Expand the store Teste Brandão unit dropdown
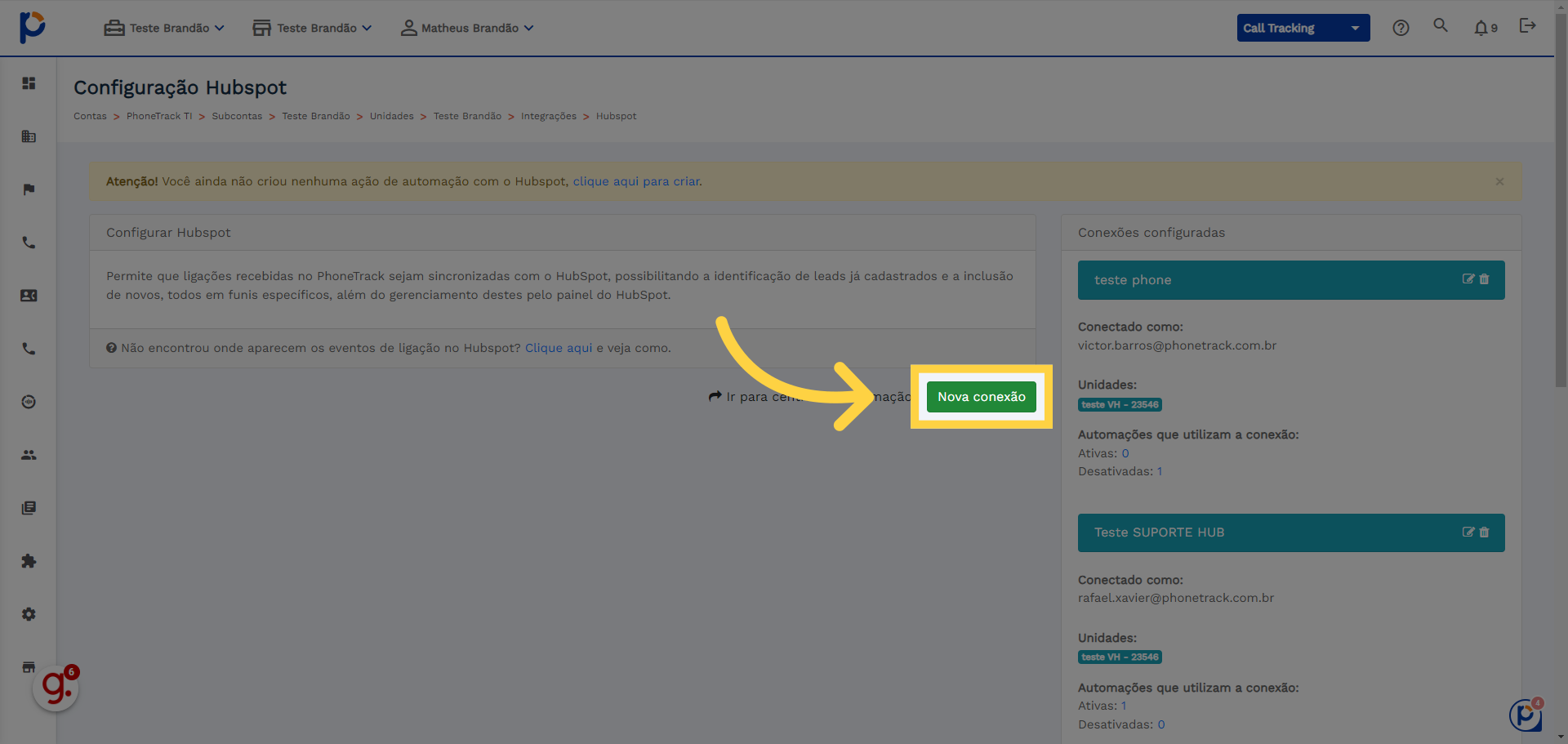Image resolution: width=1568 pixels, height=744 pixels. pyautogui.click(x=312, y=28)
